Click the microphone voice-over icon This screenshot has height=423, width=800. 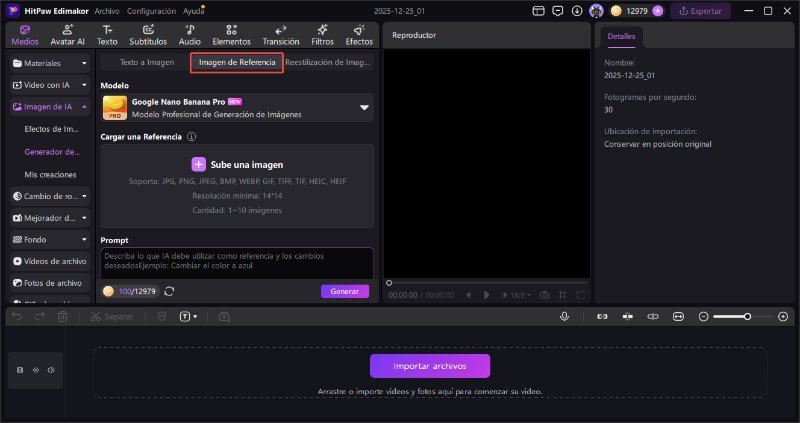565,316
